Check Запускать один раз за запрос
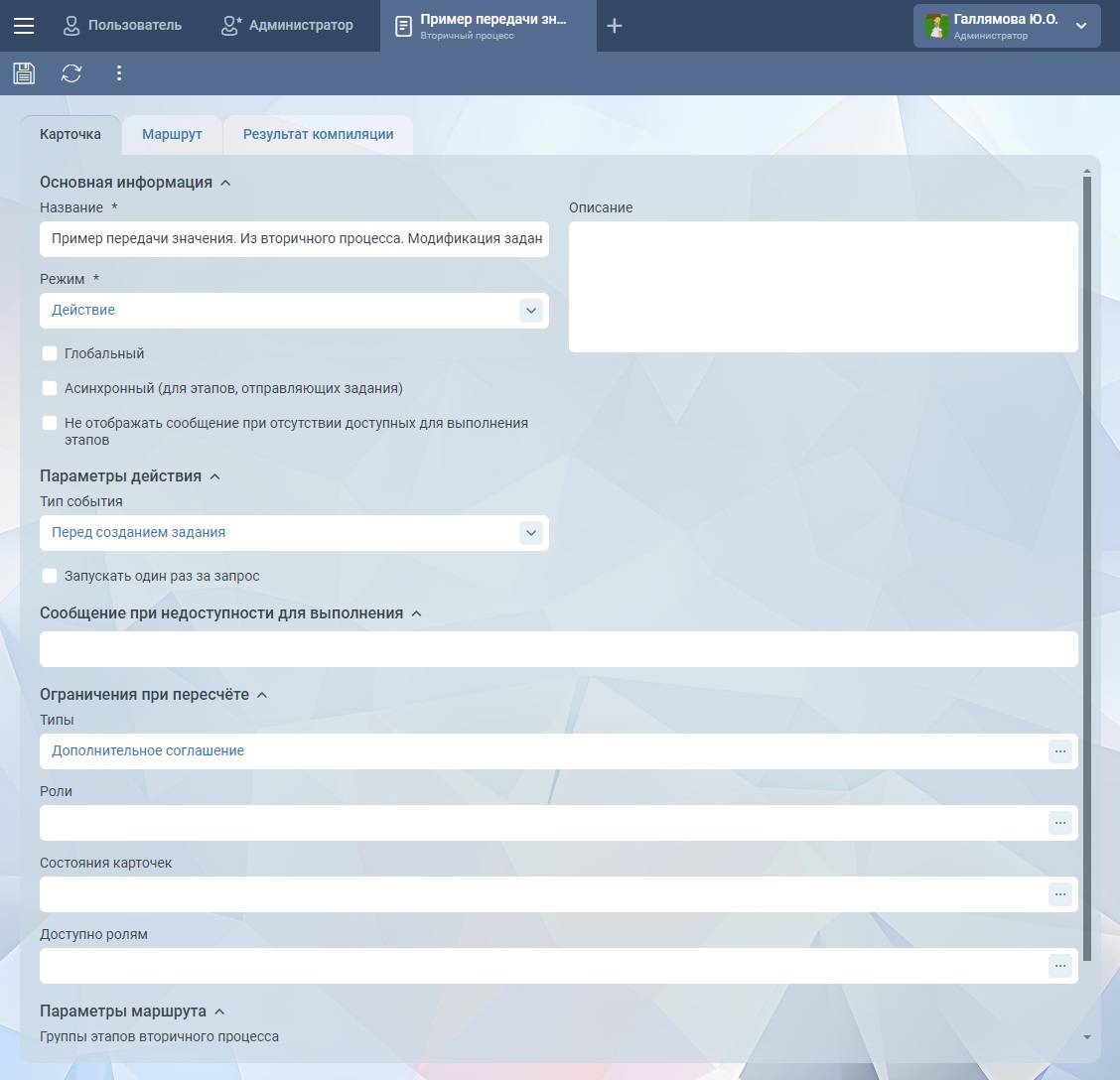 point(50,576)
